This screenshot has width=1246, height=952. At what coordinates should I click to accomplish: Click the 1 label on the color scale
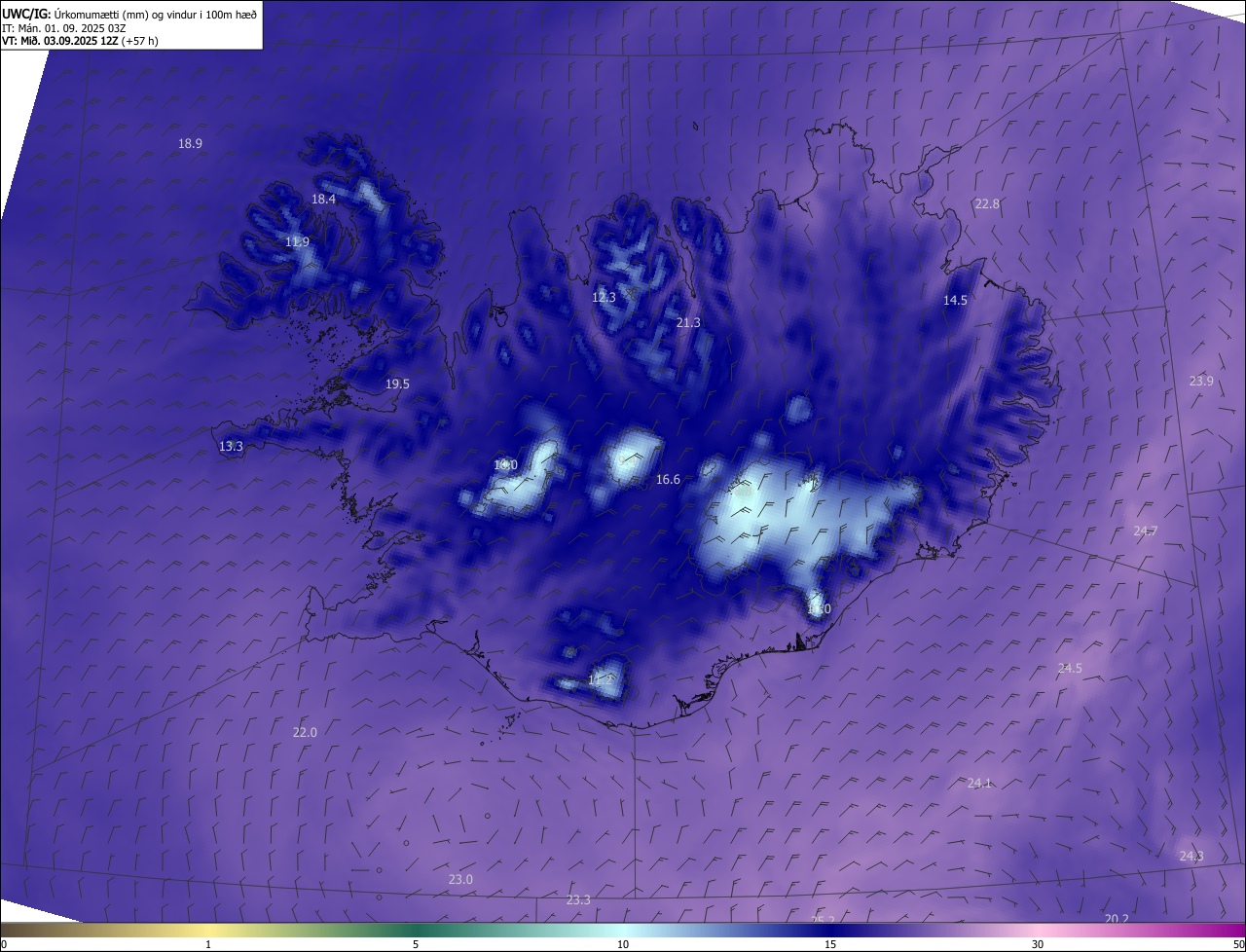(208, 944)
